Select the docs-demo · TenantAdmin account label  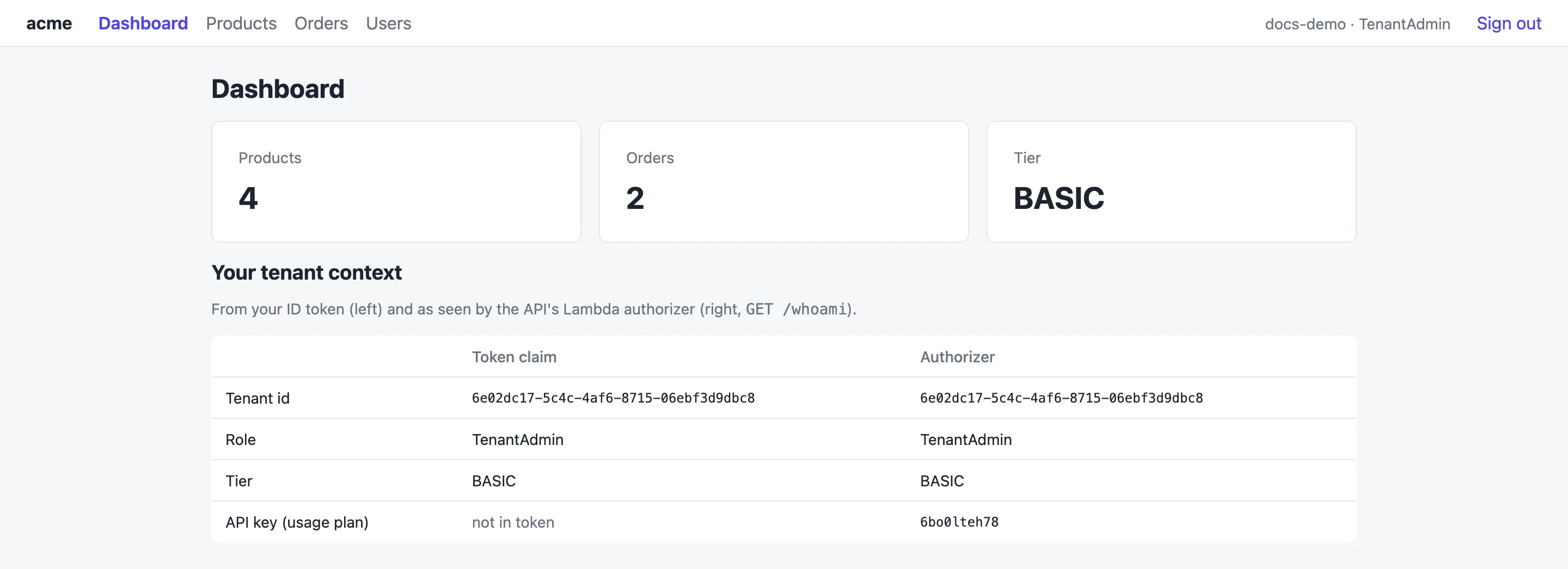[x=1357, y=24]
